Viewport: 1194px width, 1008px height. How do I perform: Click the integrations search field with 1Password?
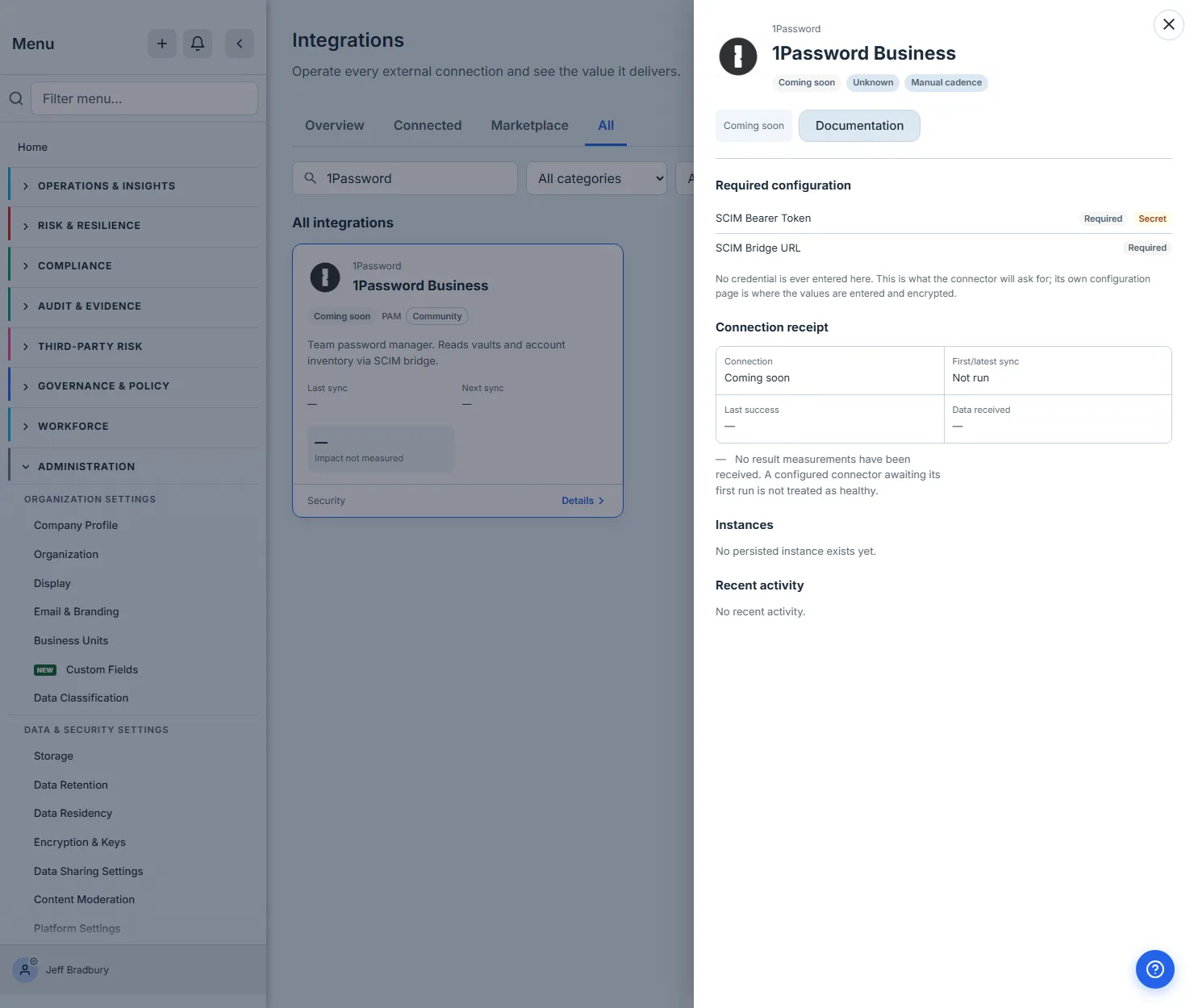(x=405, y=178)
